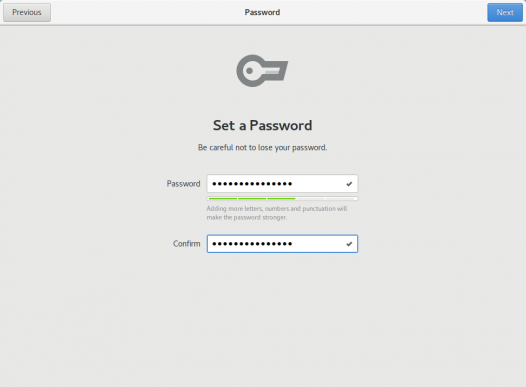The height and width of the screenshot is (387, 526).
Task: Click the key icon above the heading
Action: 262,71
